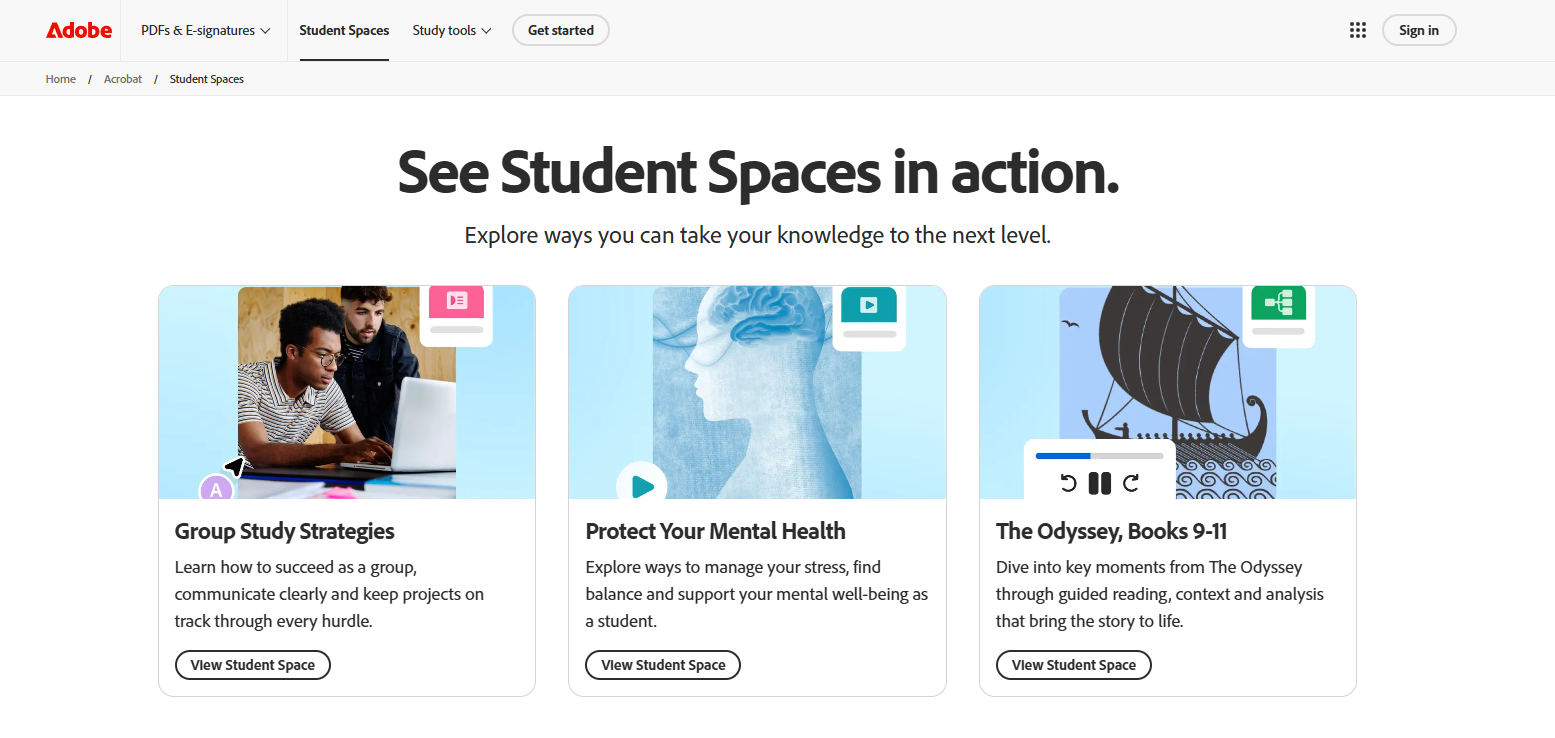1555x738 pixels.
Task: Click the See Student Spaces in action heading
Action: coord(758,172)
